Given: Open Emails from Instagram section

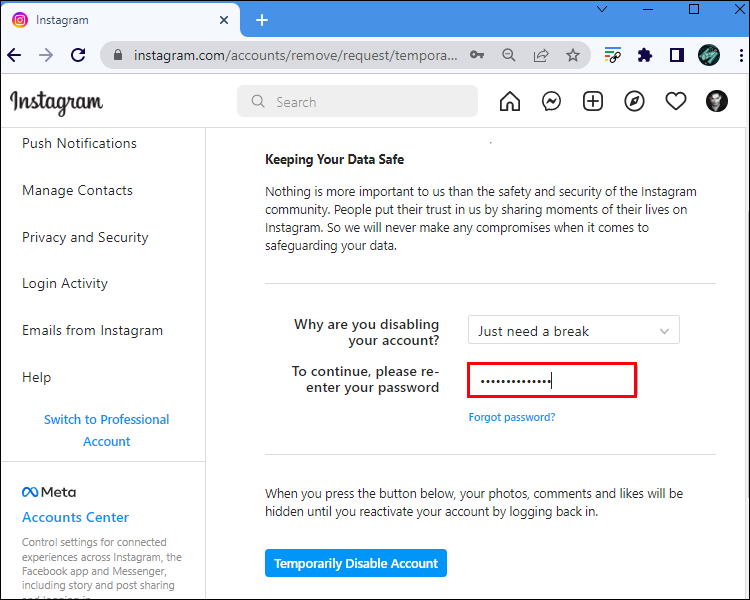Looking at the screenshot, I should pyautogui.click(x=92, y=330).
